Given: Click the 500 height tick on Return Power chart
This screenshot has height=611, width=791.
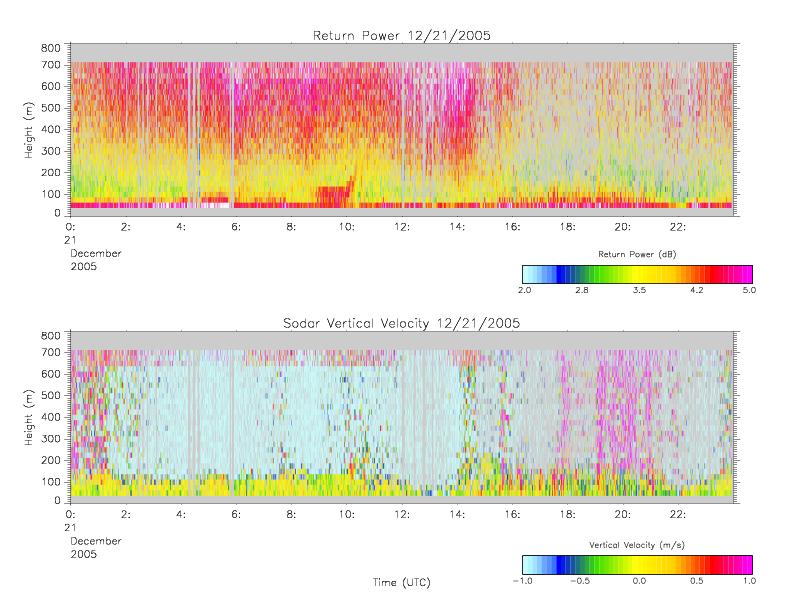Looking at the screenshot, I should [x=50, y=108].
